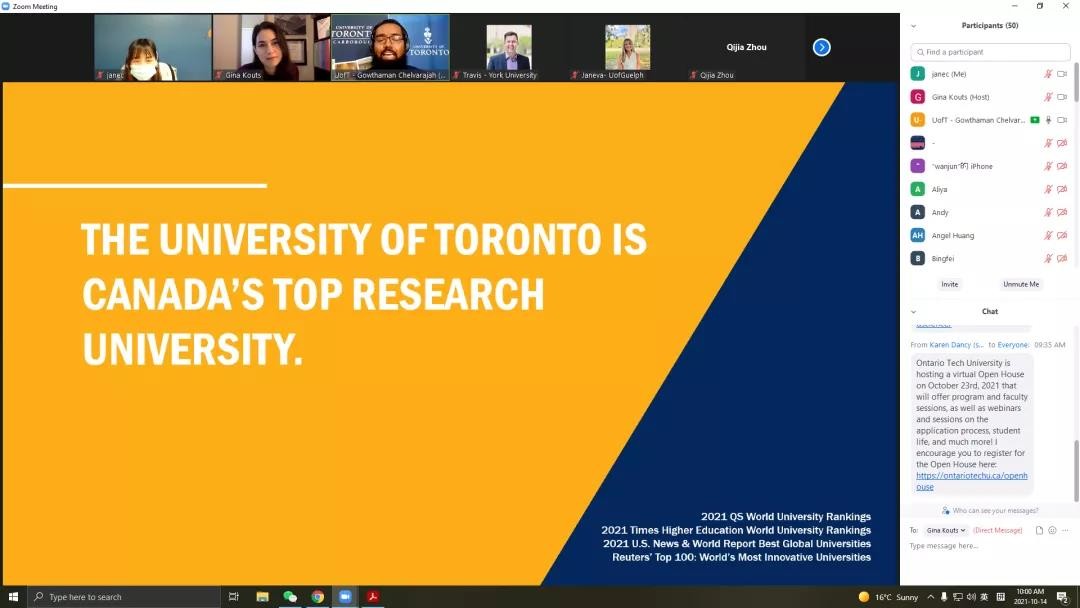Click the Who can see your messages icon

946,510
